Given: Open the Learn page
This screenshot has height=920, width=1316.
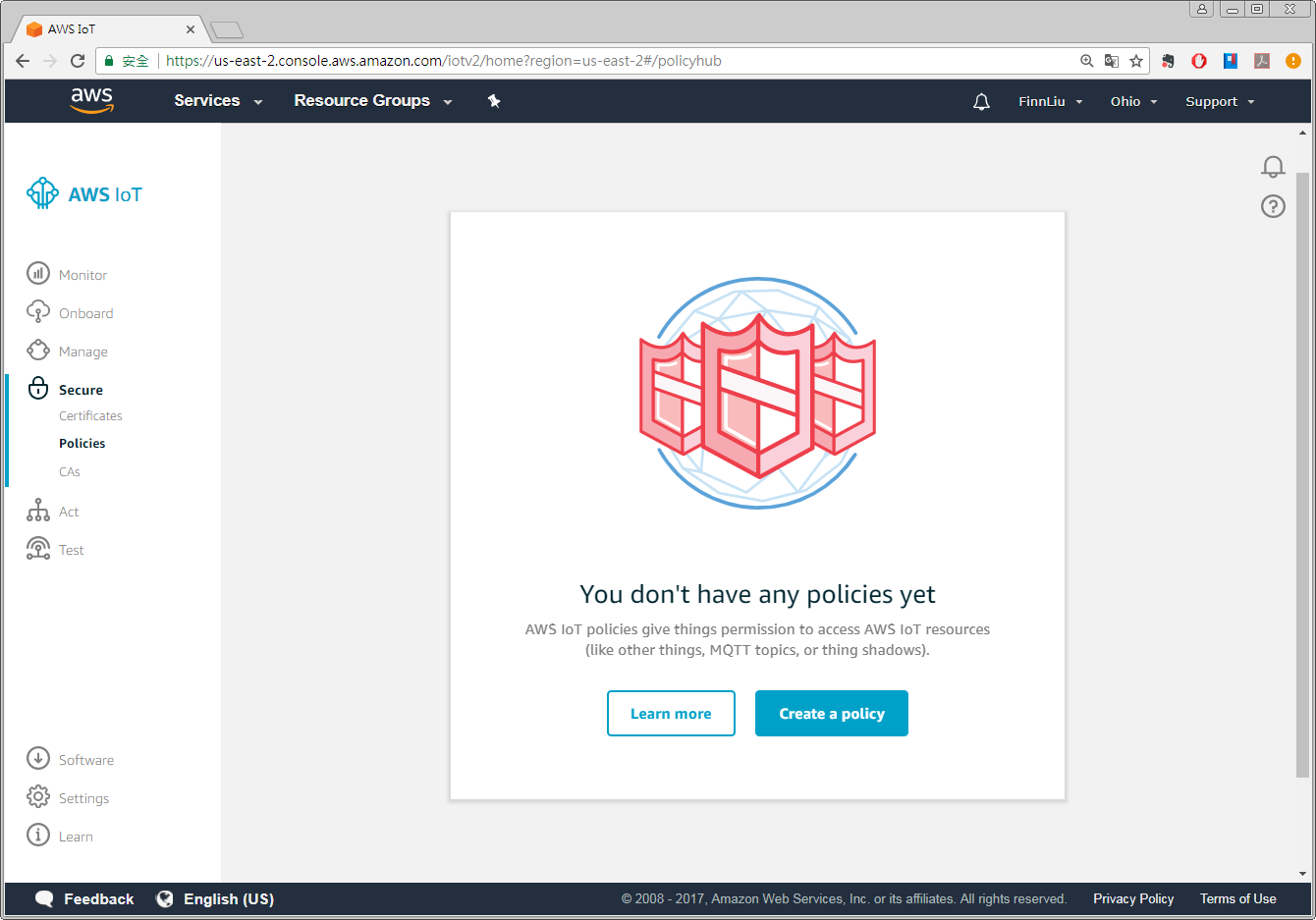Looking at the screenshot, I should pyautogui.click(x=76, y=837).
